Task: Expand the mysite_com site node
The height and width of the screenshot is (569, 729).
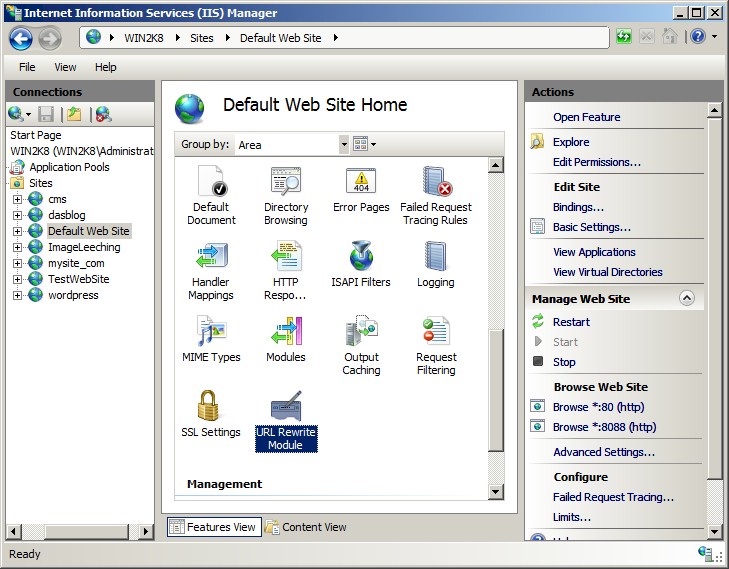Action: pyautogui.click(x=17, y=263)
